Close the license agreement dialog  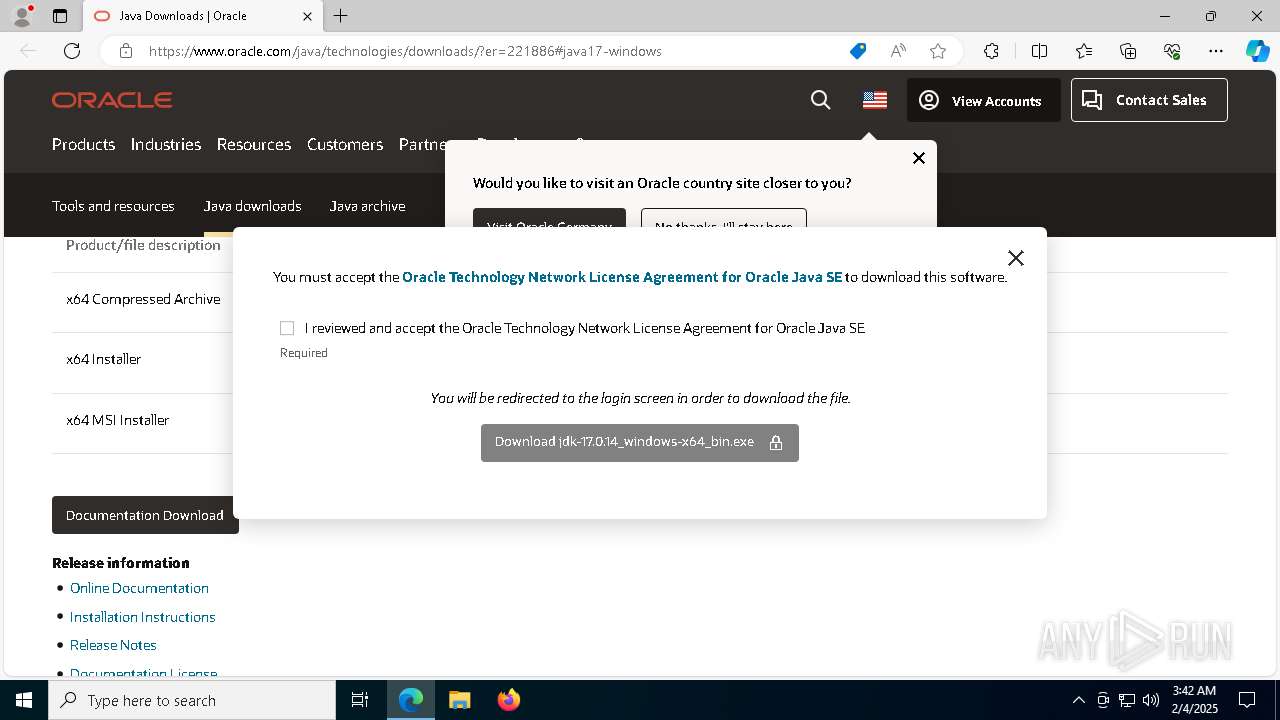tap(1016, 258)
